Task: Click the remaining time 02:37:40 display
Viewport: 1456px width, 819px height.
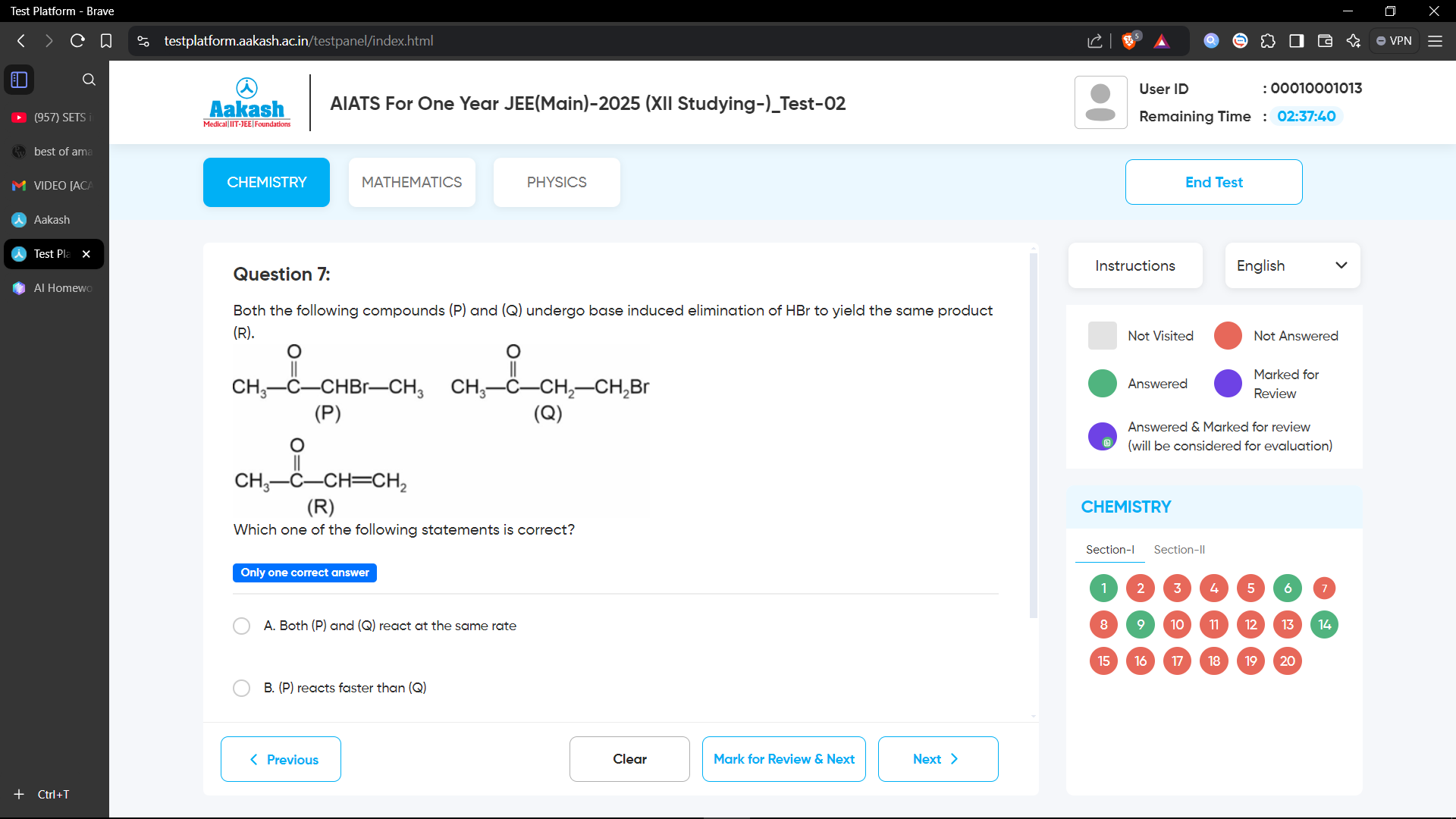Action: (x=1306, y=116)
